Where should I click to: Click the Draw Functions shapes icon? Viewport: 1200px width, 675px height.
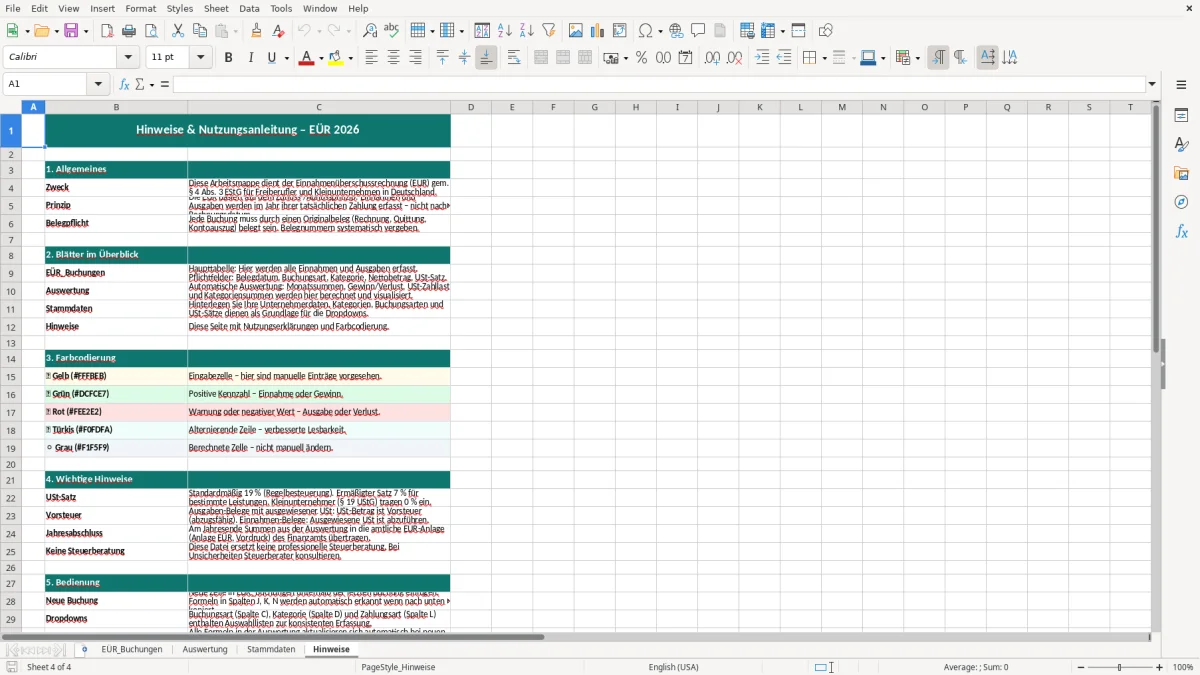[826, 31]
